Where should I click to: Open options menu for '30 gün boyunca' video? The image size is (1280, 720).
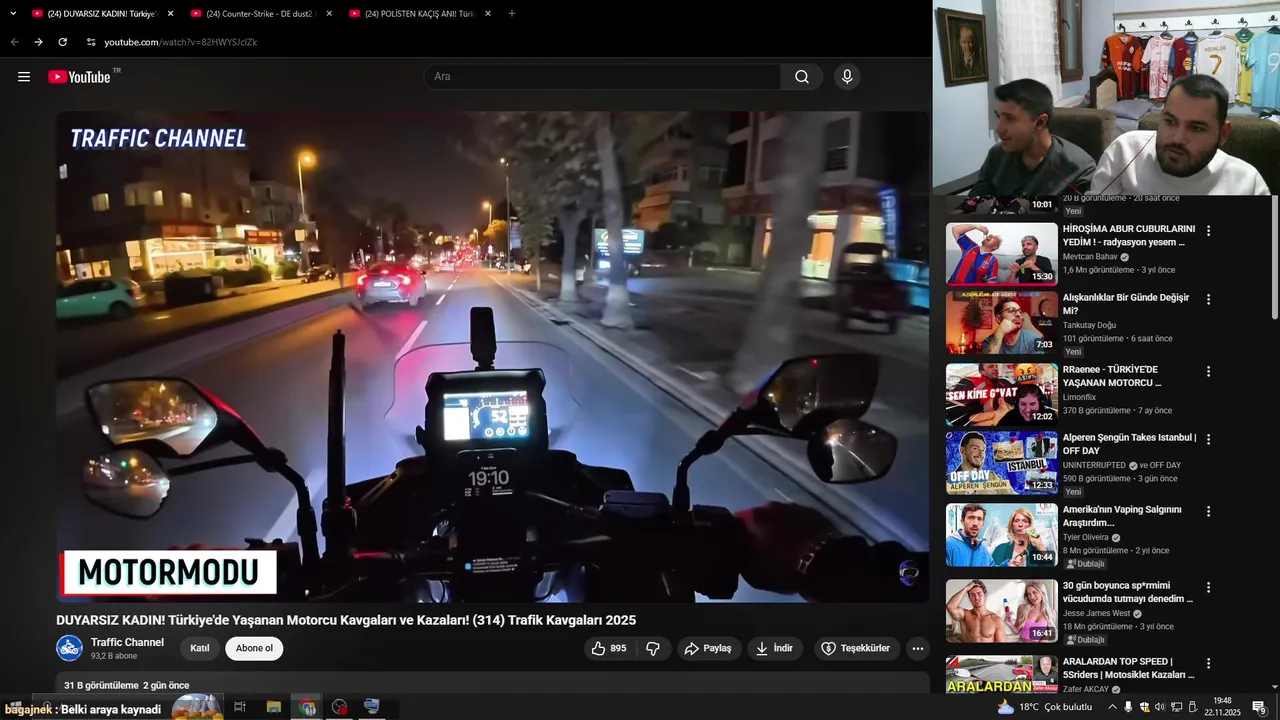pyautogui.click(x=1208, y=587)
